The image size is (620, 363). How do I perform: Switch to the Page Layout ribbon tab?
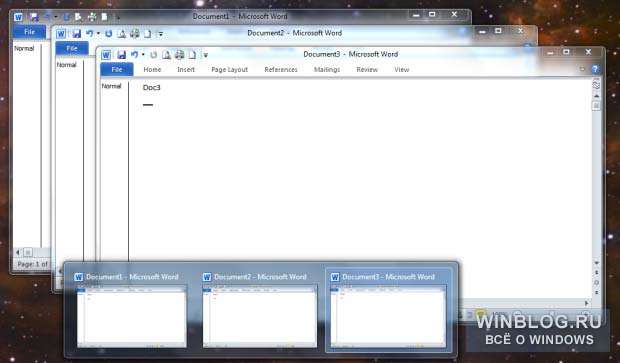click(x=229, y=70)
